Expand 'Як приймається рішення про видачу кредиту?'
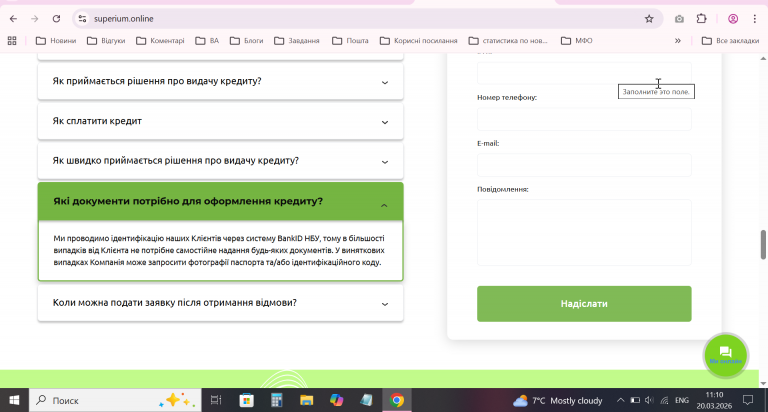Screen dimensions: 768x412 220,81
